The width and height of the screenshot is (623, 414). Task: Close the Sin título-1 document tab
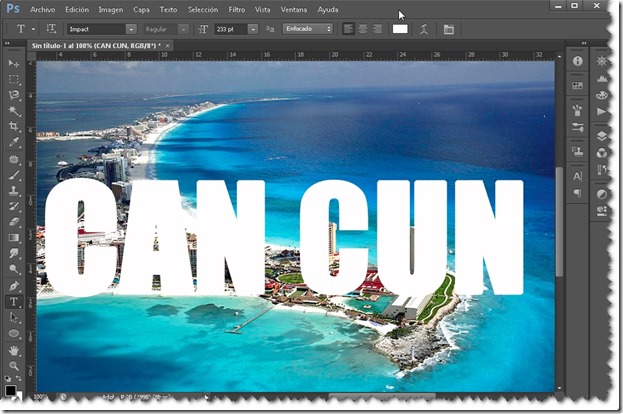(168, 46)
